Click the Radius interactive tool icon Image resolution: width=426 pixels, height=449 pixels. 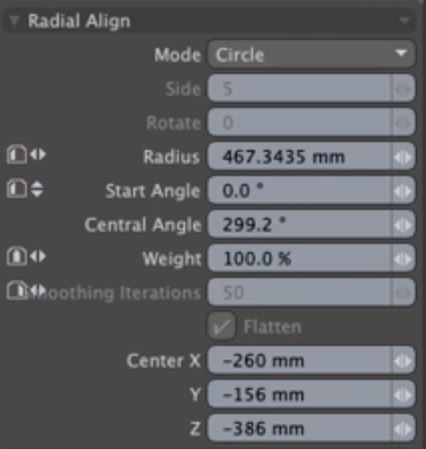coord(17,155)
